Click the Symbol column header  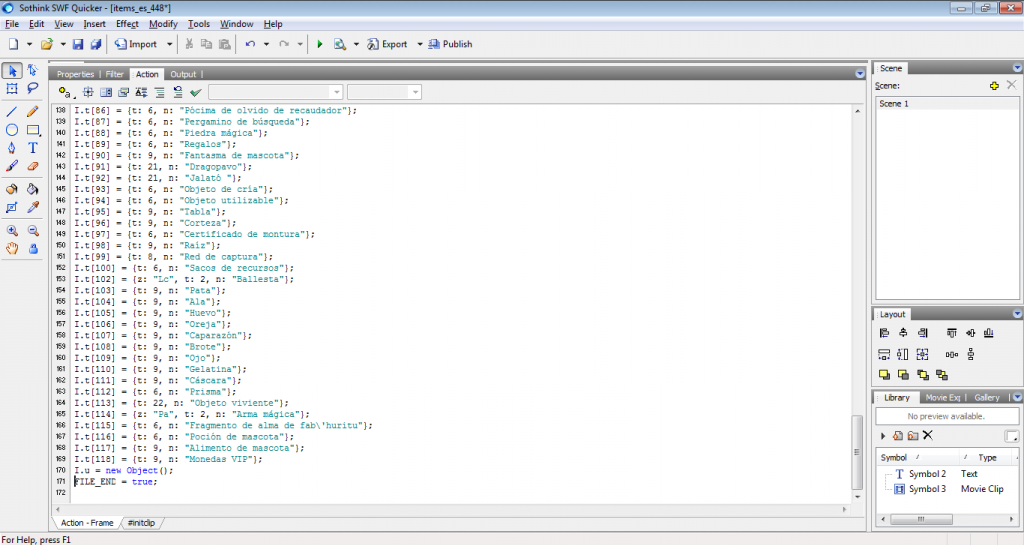click(x=918, y=458)
